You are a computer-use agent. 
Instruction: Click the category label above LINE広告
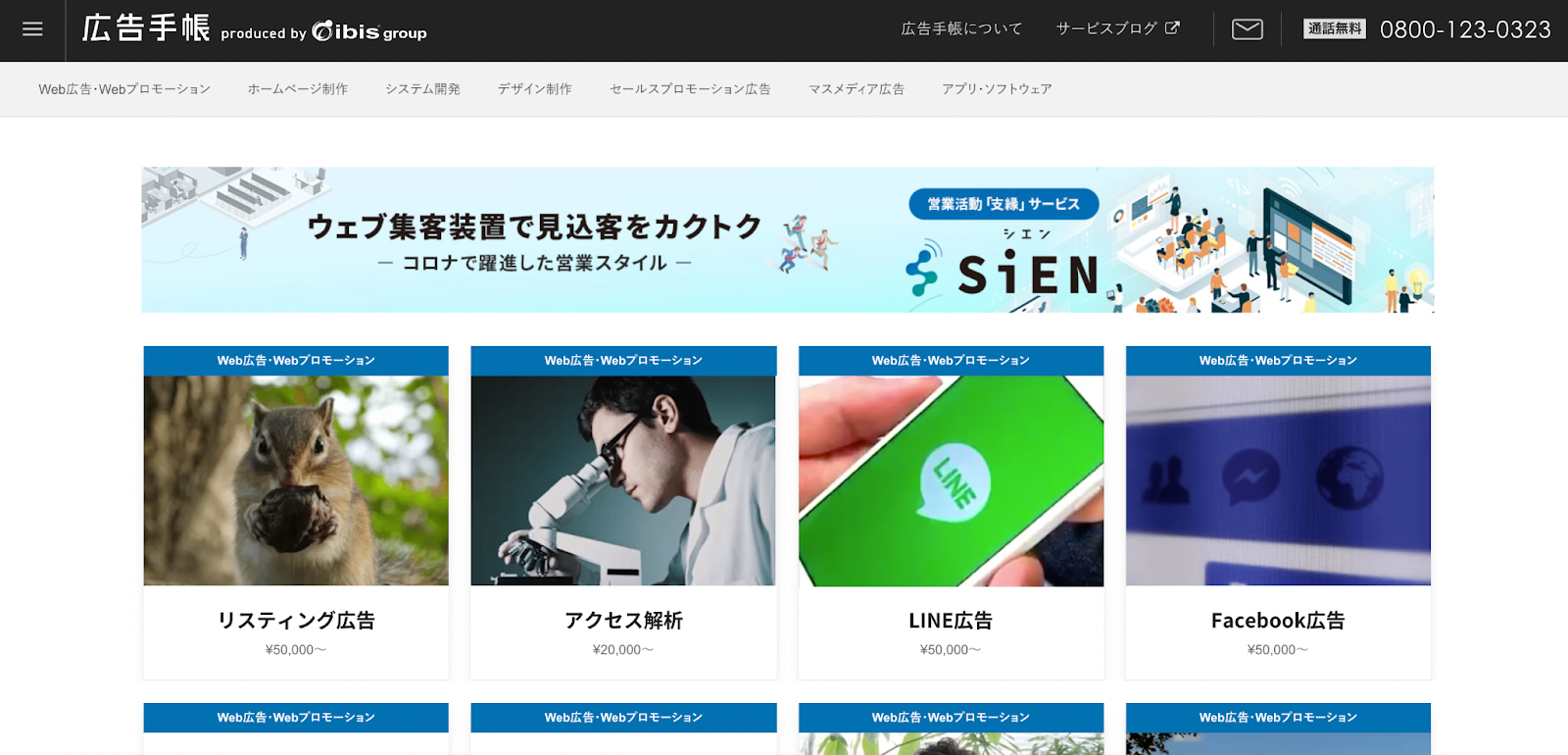click(951, 361)
